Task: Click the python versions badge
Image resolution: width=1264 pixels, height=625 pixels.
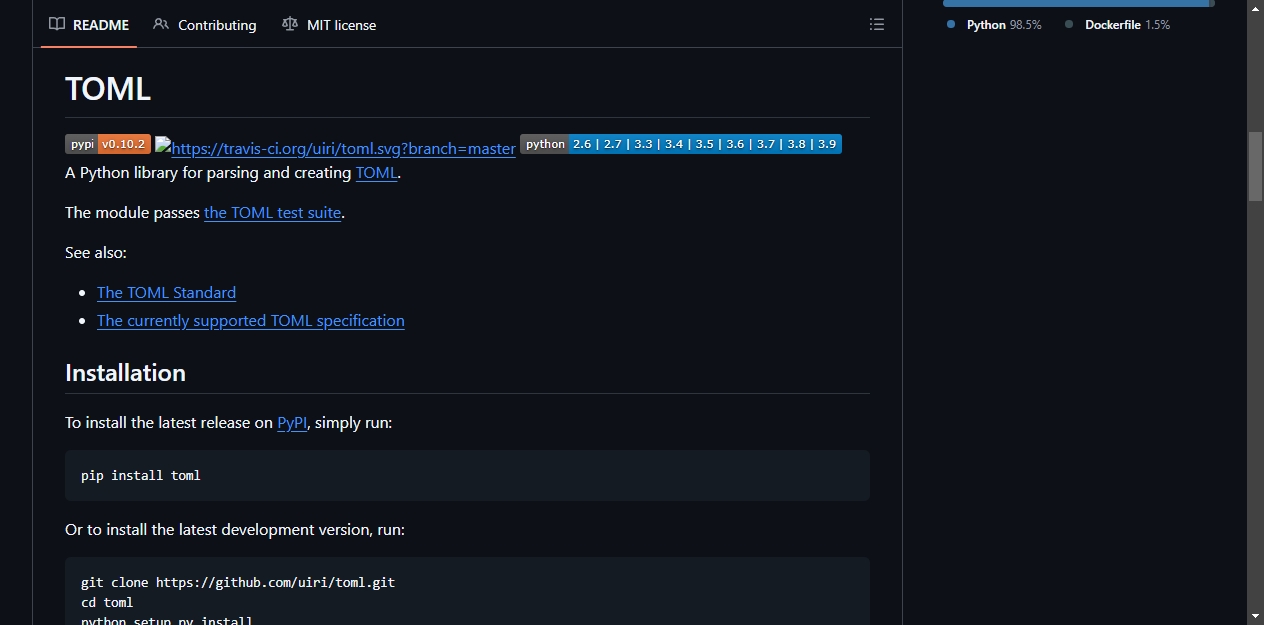Action: (x=681, y=144)
